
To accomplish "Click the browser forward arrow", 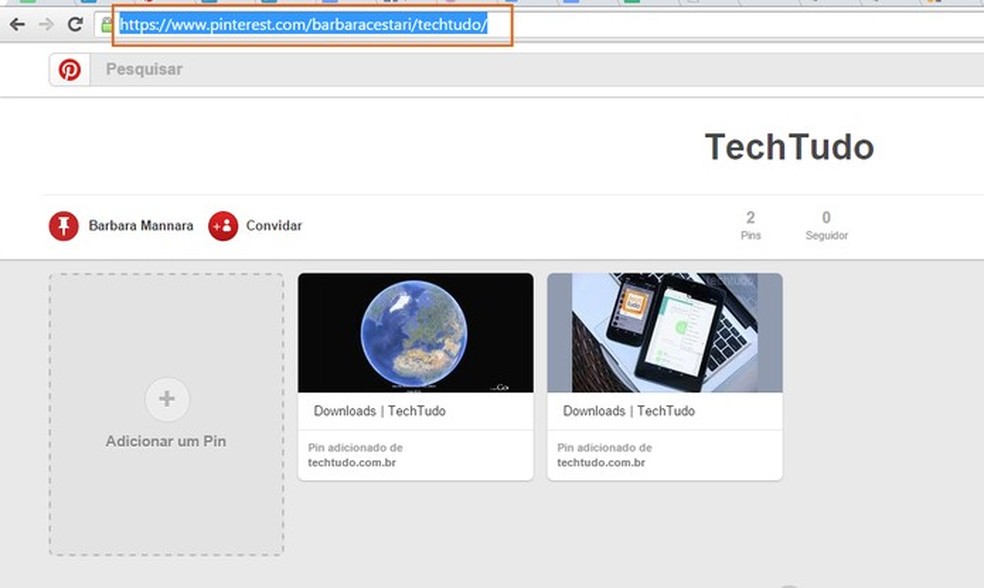I will tap(46, 24).
